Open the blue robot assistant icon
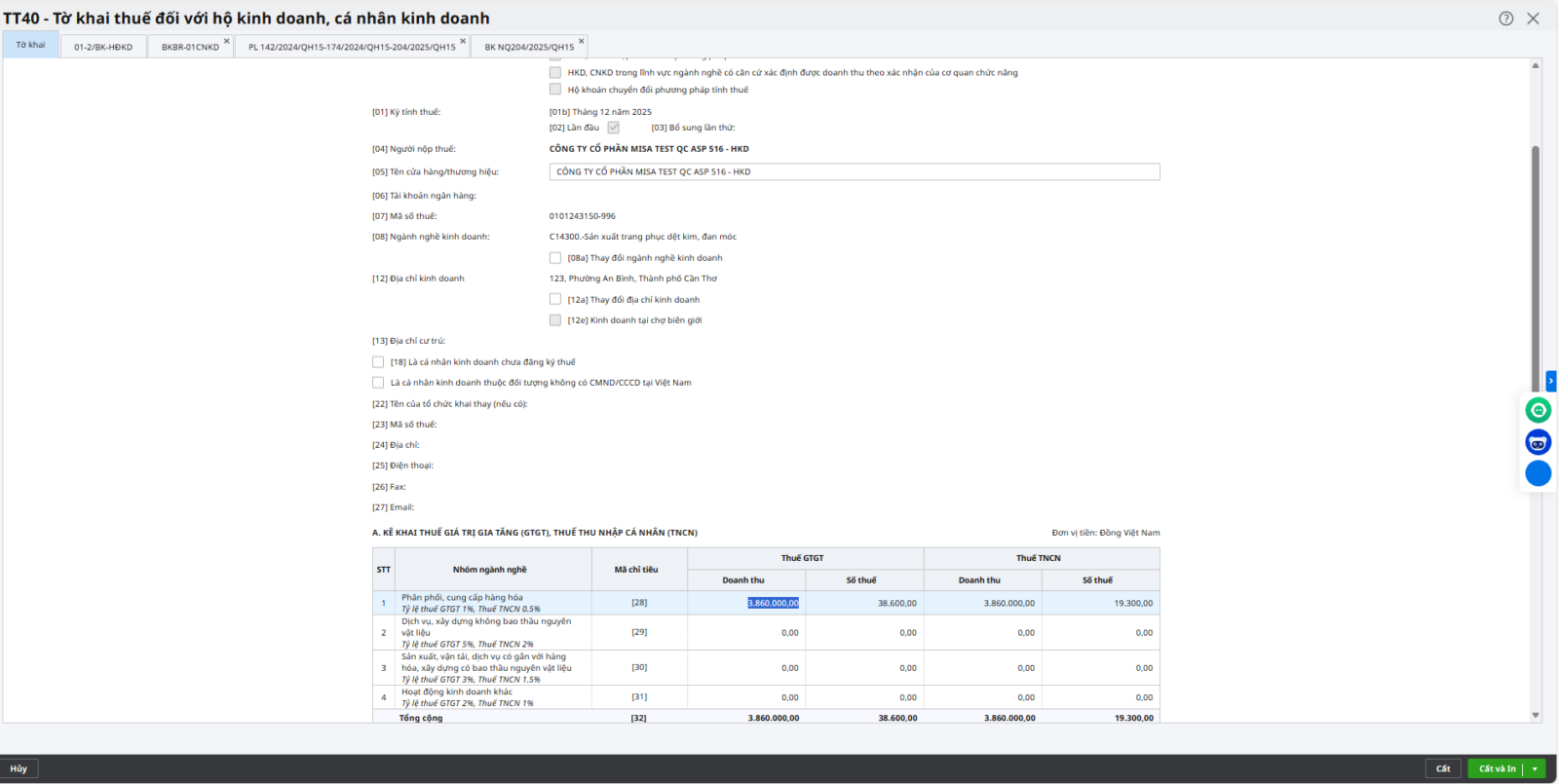Image resolution: width=1559 pixels, height=784 pixels. (x=1538, y=442)
